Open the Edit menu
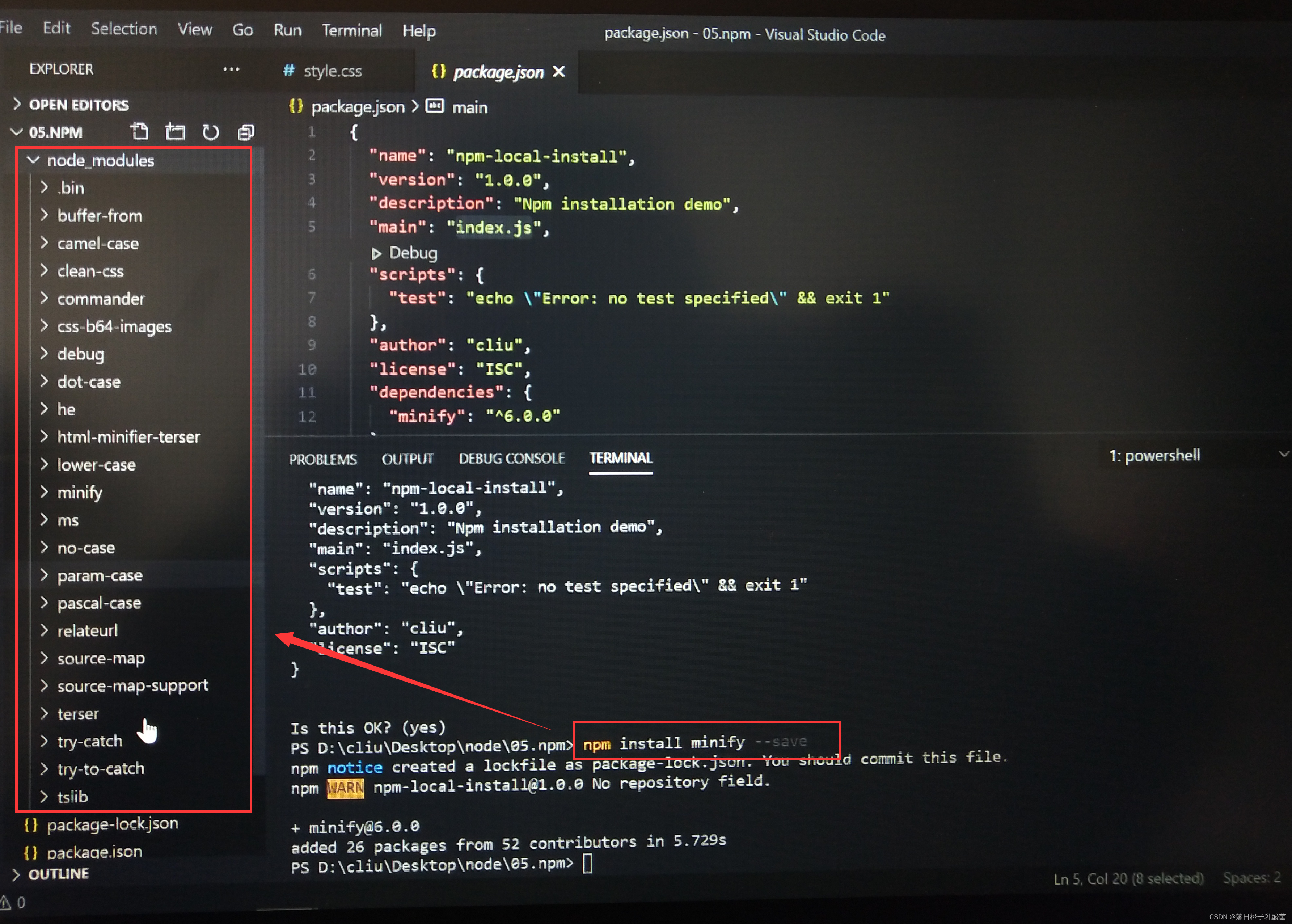1292x924 pixels. coord(56,28)
